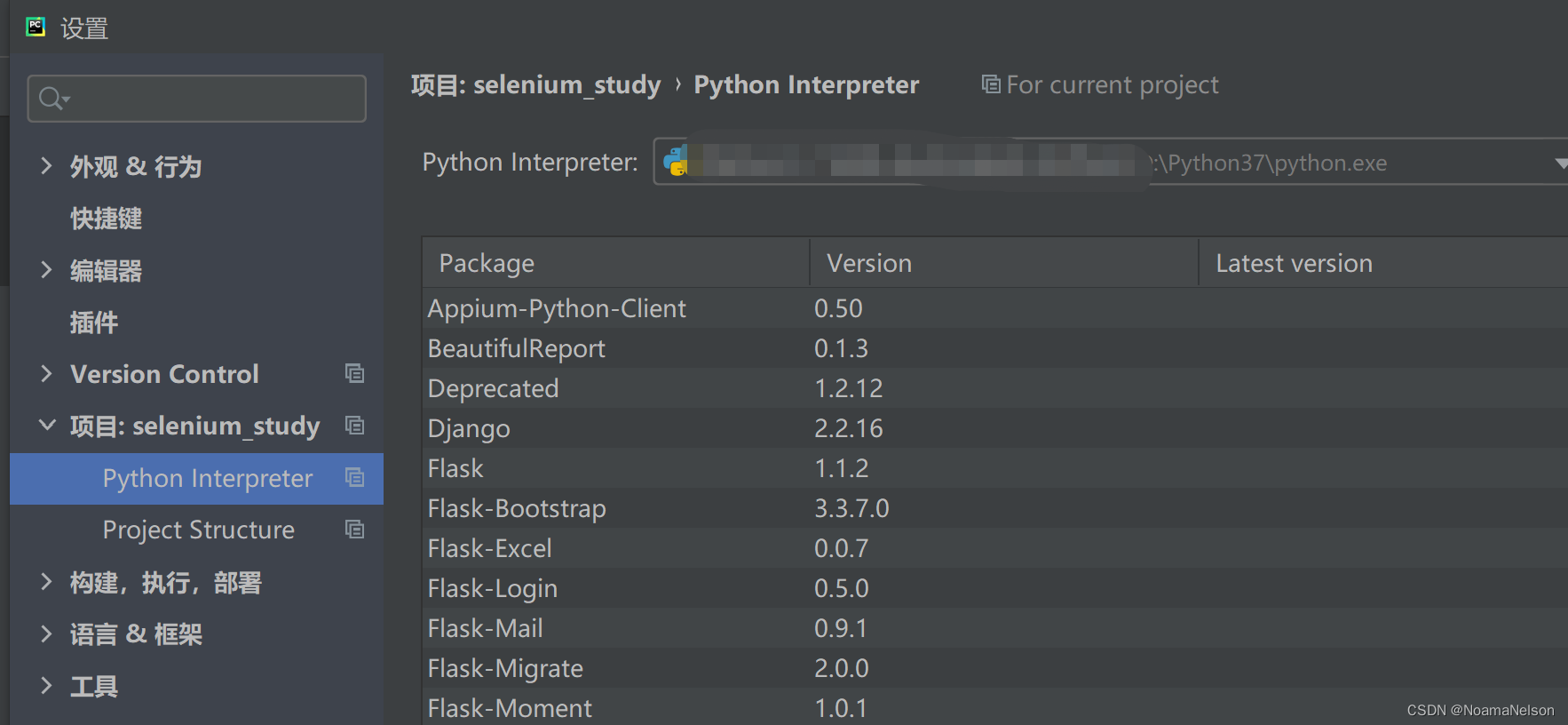The width and height of the screenshot is (1568, 725).
Task: Expand the 工具 section
Action: (46, 685)
